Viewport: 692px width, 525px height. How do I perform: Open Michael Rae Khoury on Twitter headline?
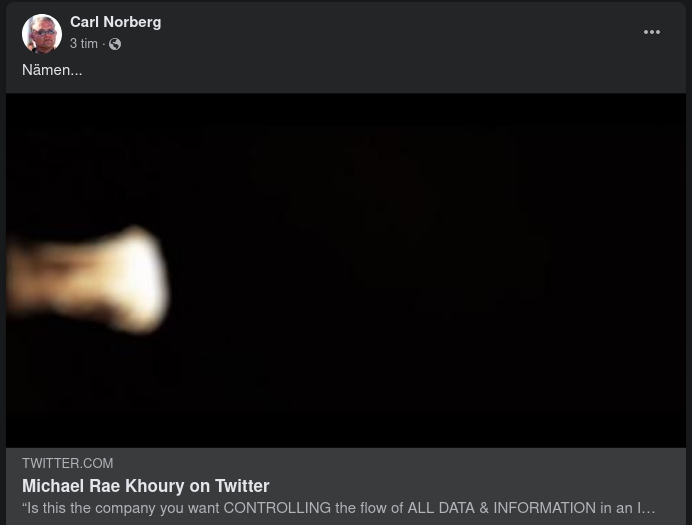[x=146, y=486]
